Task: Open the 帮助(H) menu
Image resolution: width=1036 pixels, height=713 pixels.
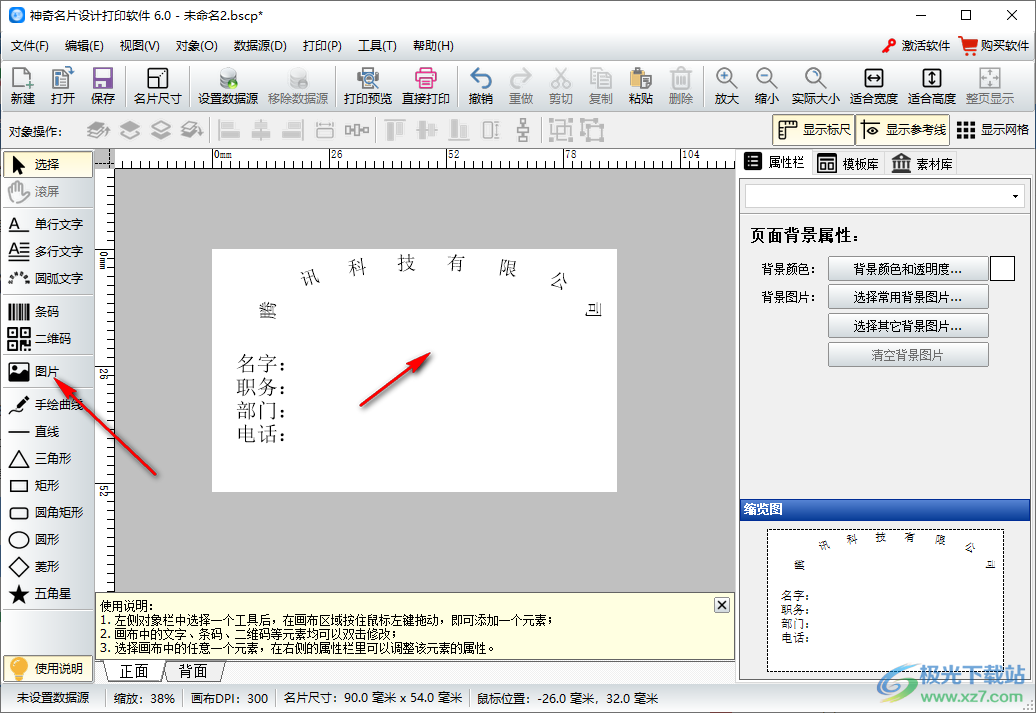Action: 433,46
